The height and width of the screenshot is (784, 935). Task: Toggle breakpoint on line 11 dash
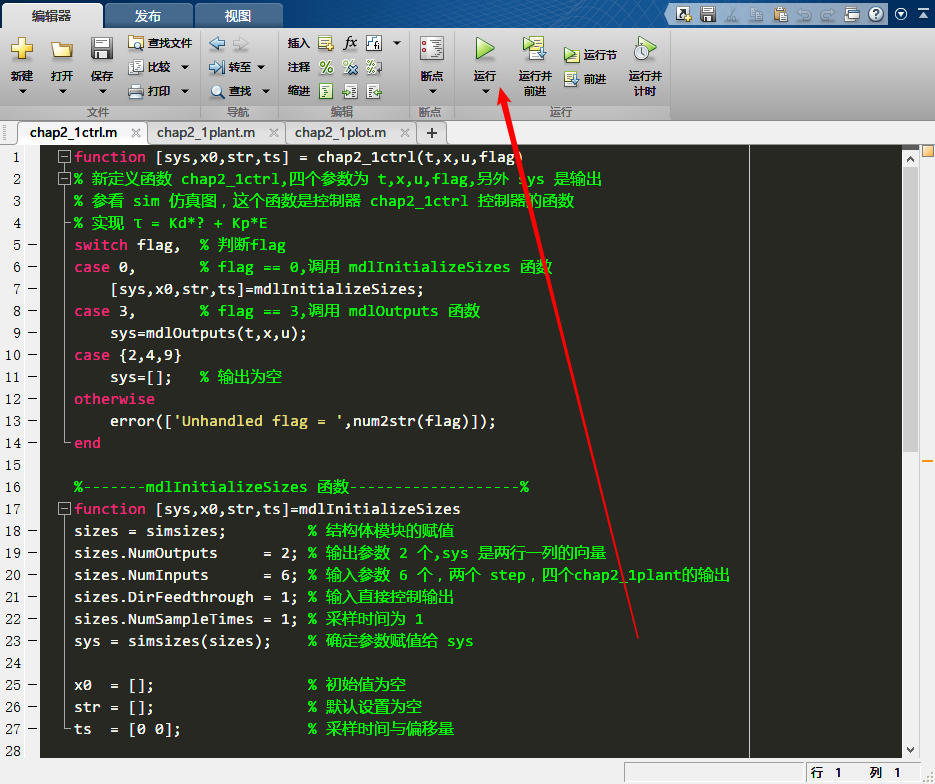coord(32,377)
